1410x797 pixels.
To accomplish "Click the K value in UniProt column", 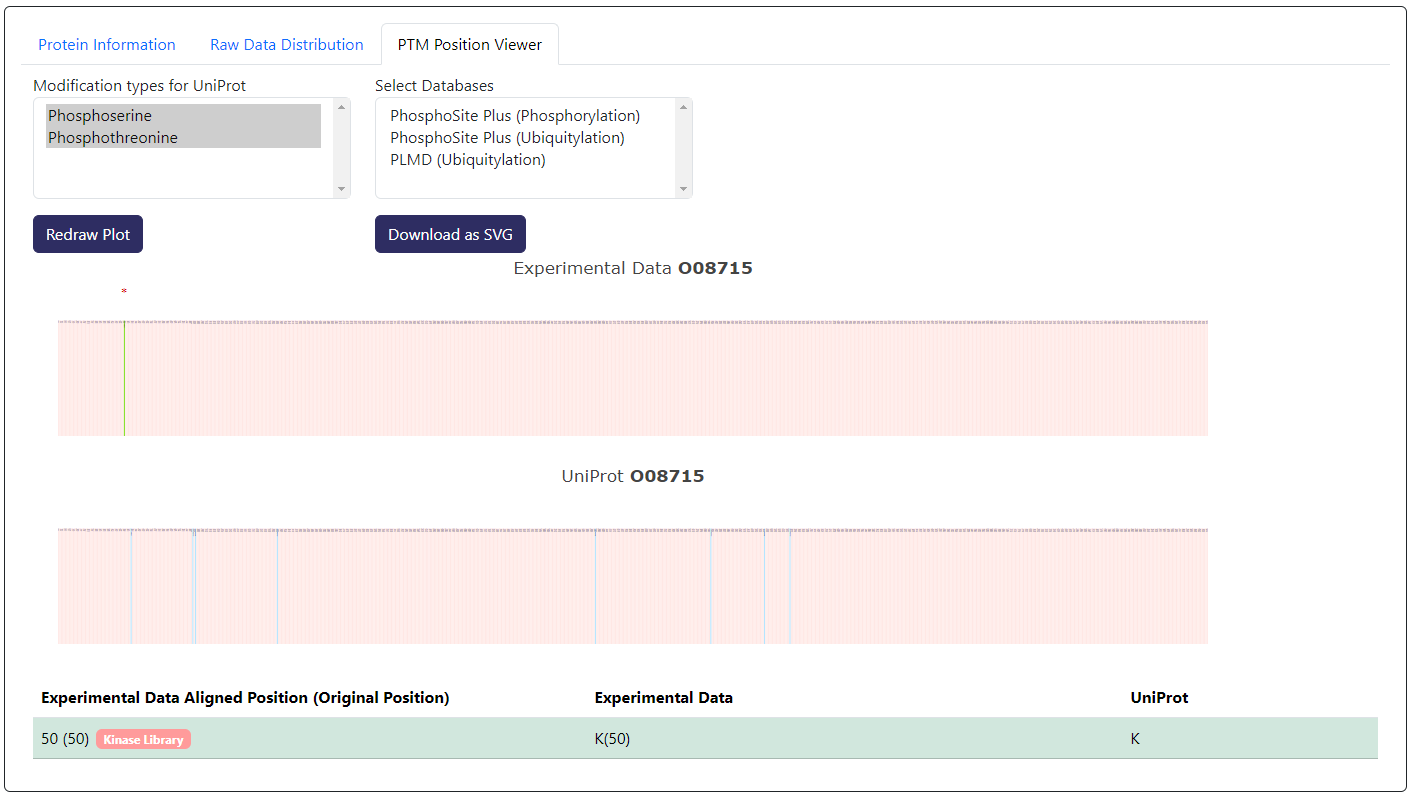I will pyautogui.click(x=1135, y=739).
